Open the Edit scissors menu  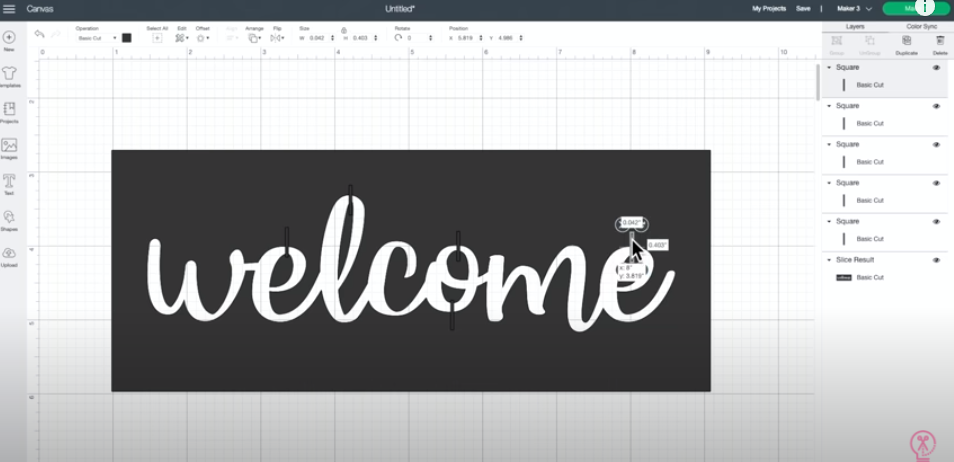click(181, 38)
